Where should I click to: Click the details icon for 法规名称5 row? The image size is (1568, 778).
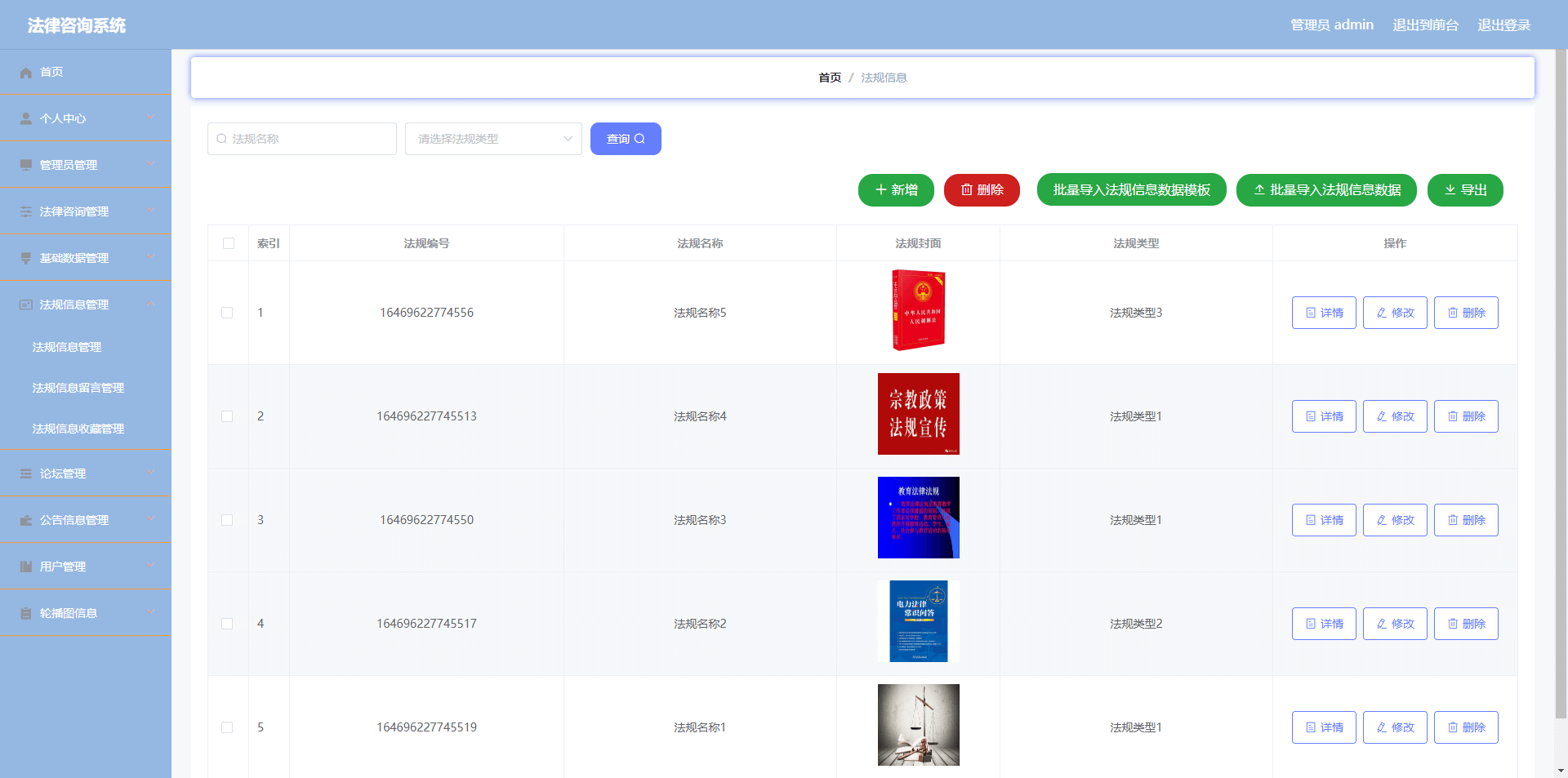click(x=1311, y=313)
